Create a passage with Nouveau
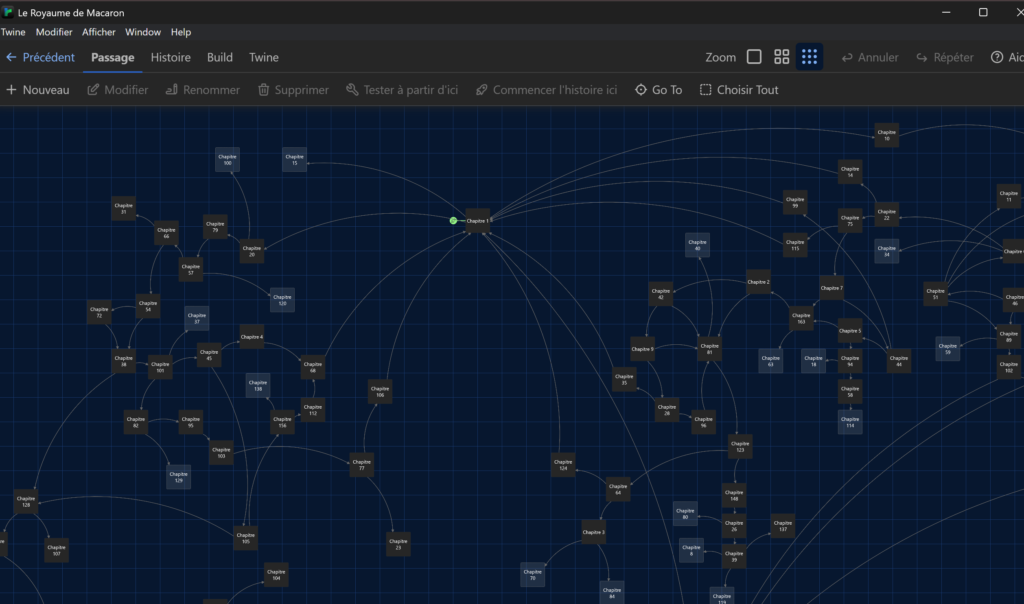This screenshot has width=1024, height=604. (38, 90)
